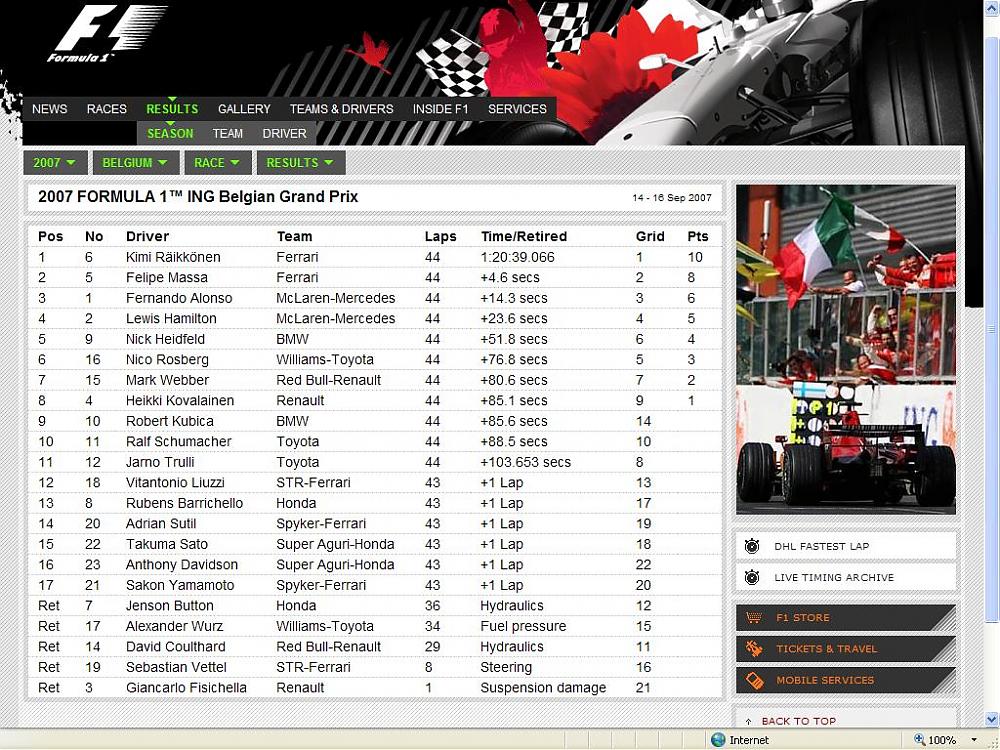Click the Back to Top arrow icon
This screenshot has height=750, width=1000.
click(x=749, y=721)
